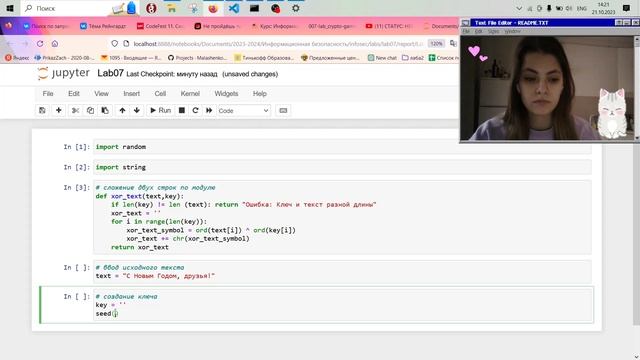This screenshot has width=640, height=360.
Task: Open the Help menu
Action: point(260,94)
